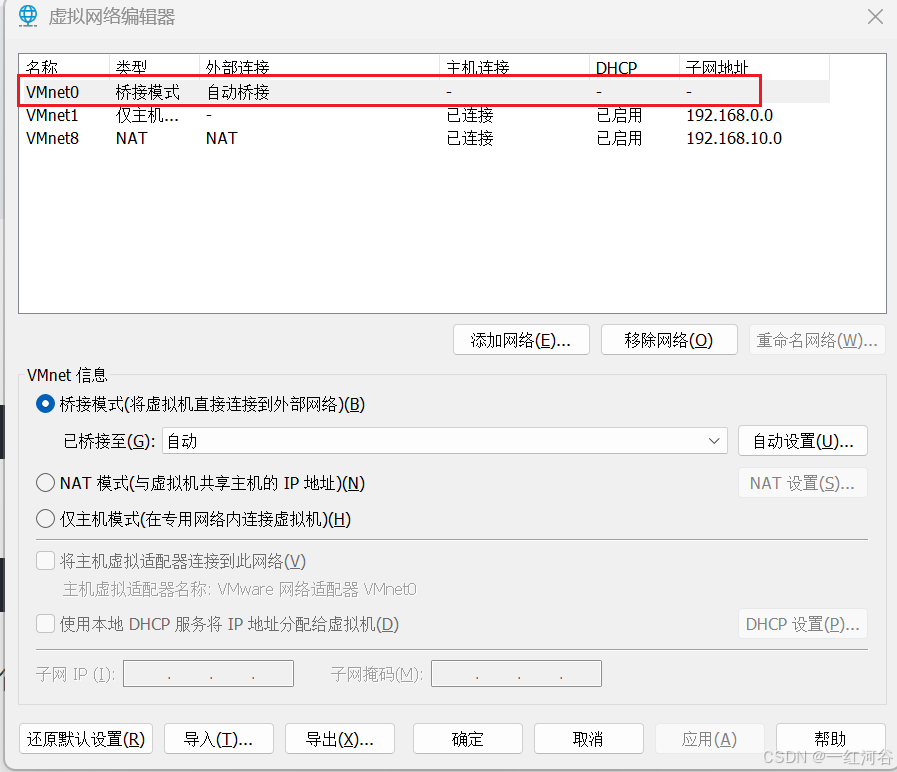Toggle 将主机虚拟适配器连接到此网络 checkbox
Screen dimensions: 897x772
point(45,561)
